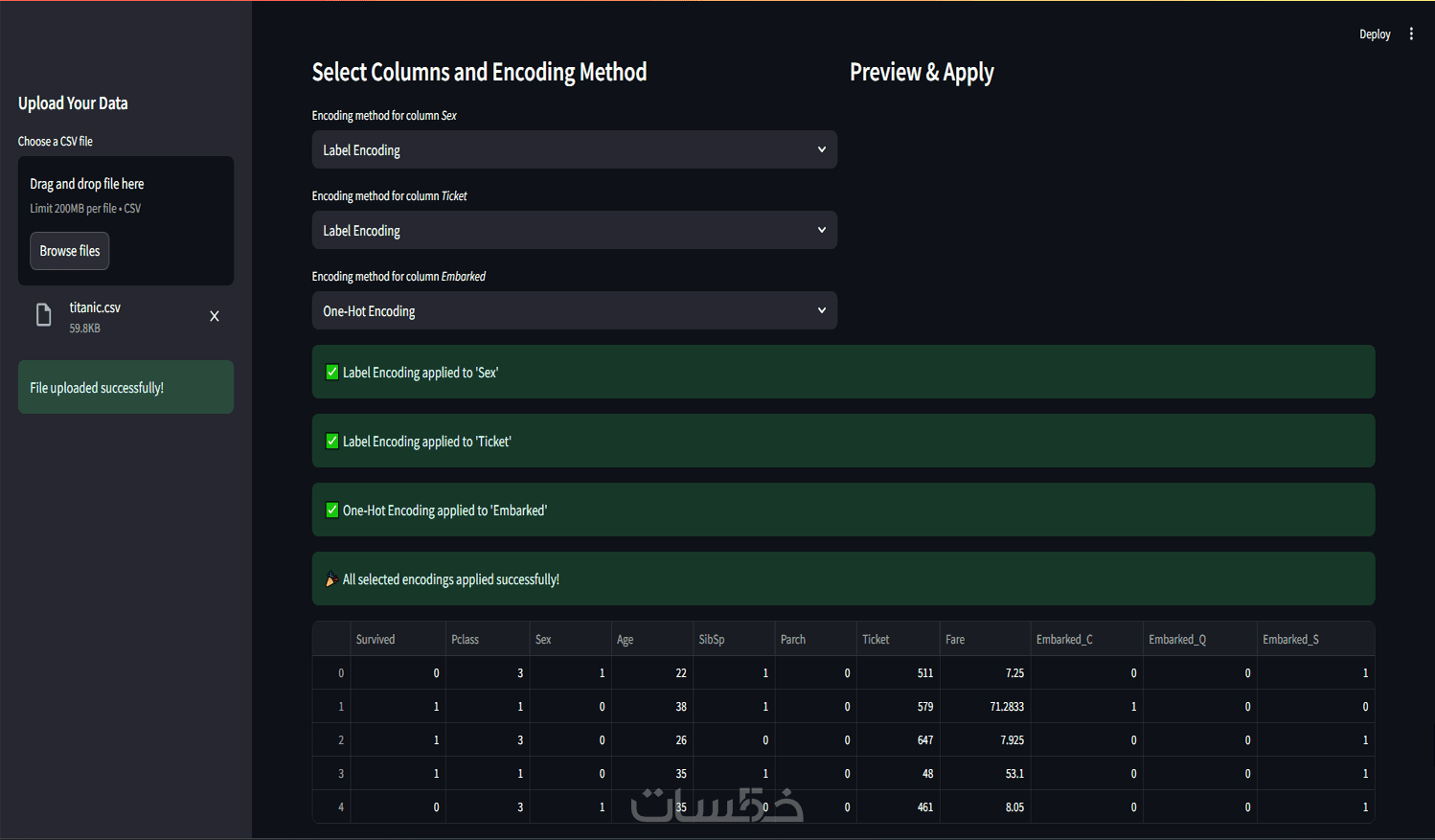Screen dimensions: 1435x840
Task: Select the Embarked_C column header
Action: point(1063,640)
